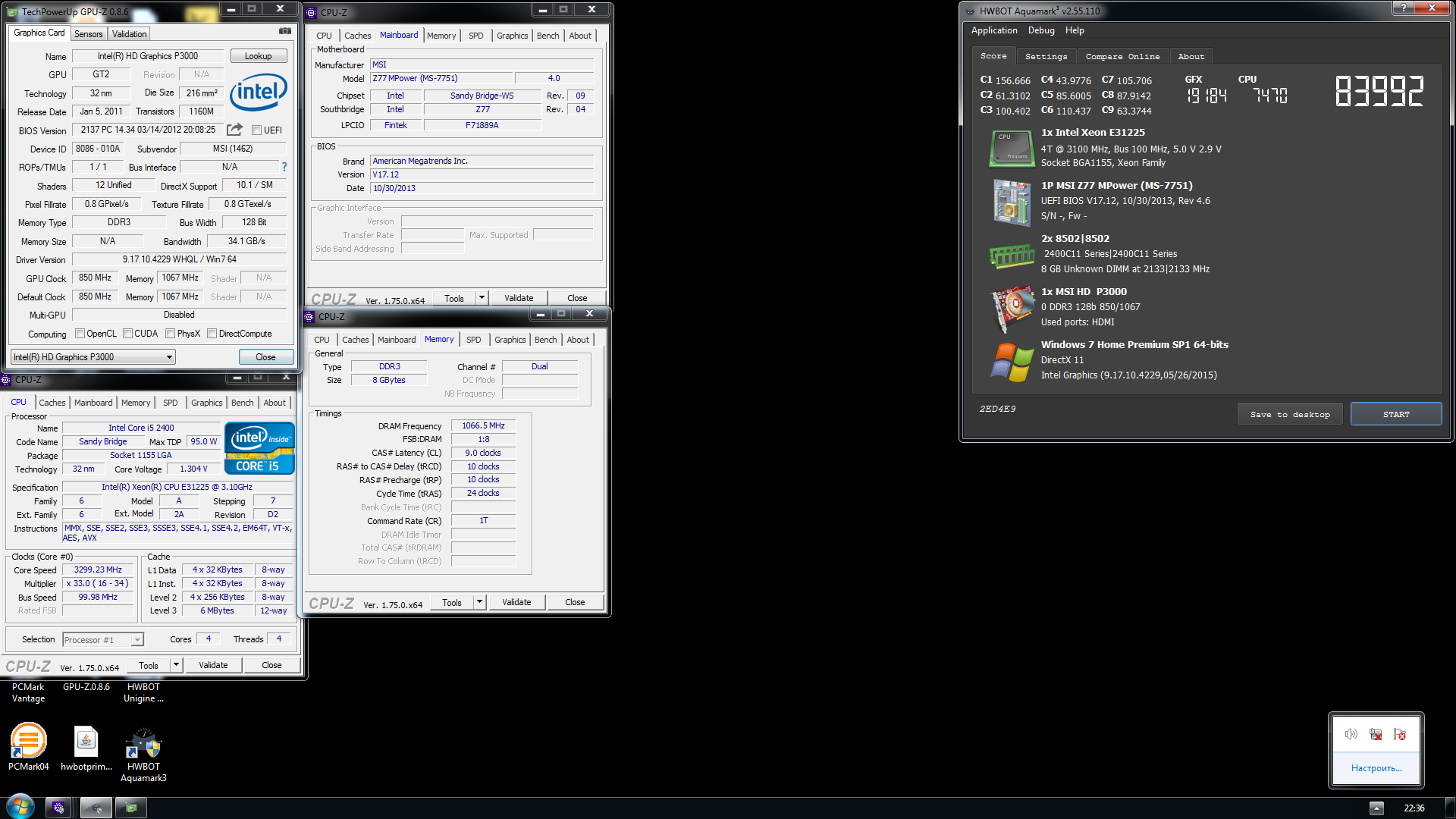Click Lookup button in GPU-Z
The height and width of the screenshot is (819, 1456).
(258, 56)
